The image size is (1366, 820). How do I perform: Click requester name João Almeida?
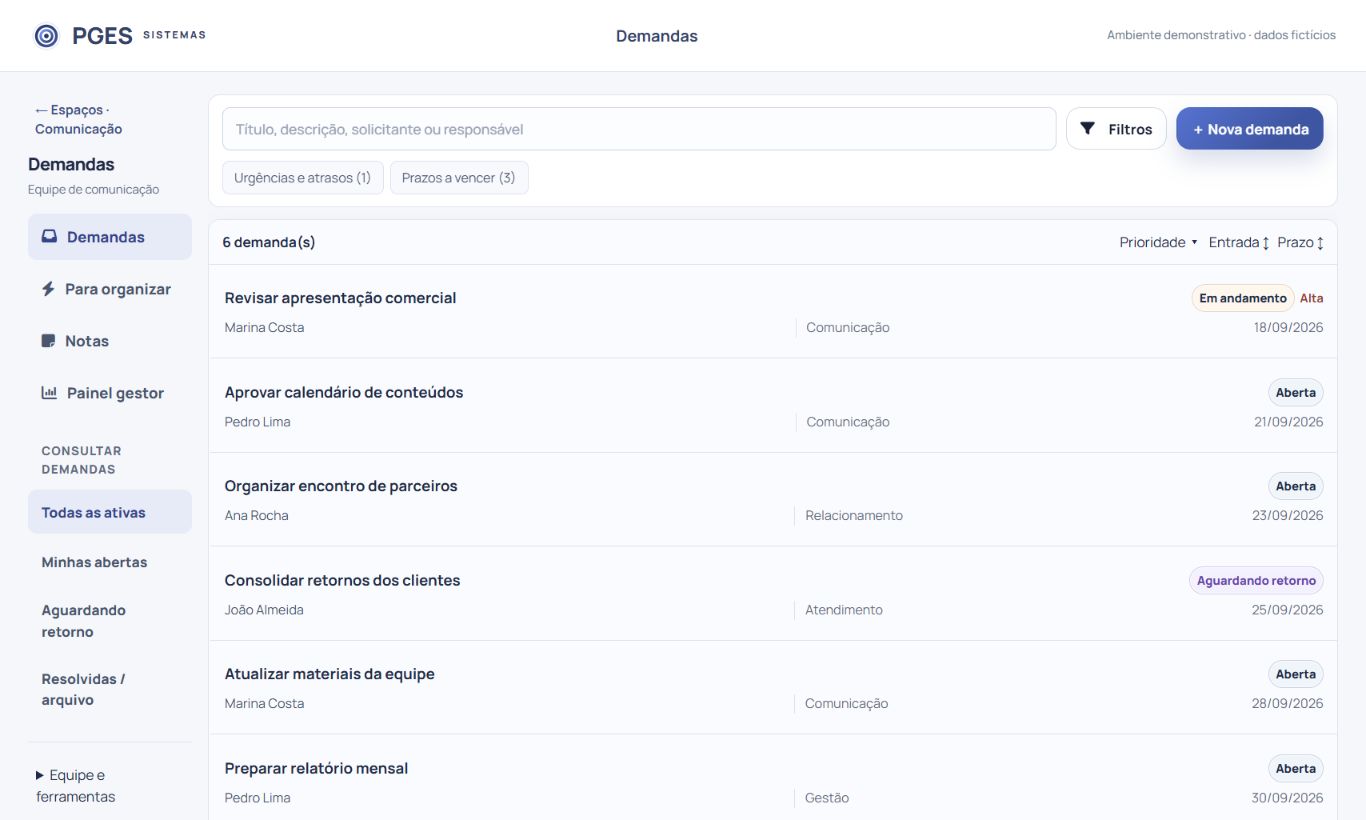264,610
